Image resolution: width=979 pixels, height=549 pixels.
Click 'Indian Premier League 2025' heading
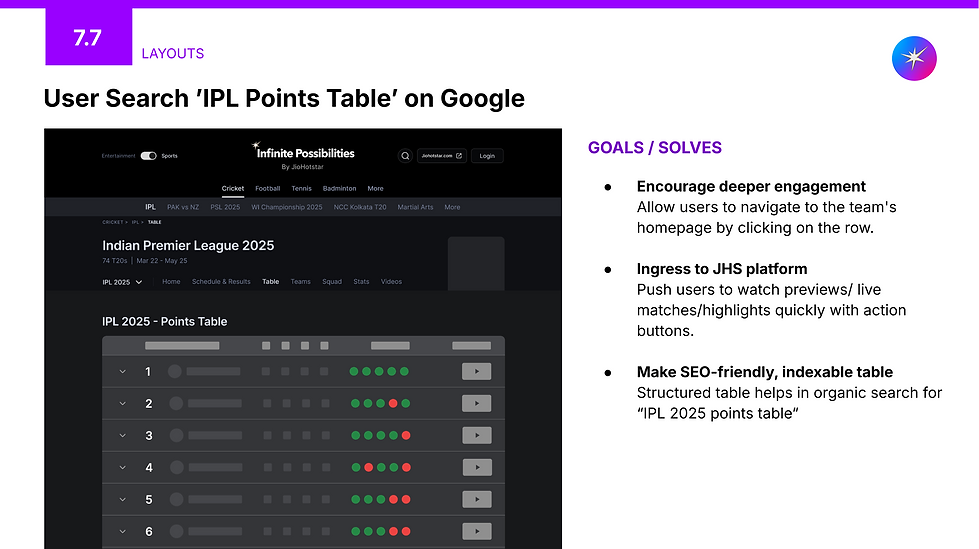click(x=188, y=245)
